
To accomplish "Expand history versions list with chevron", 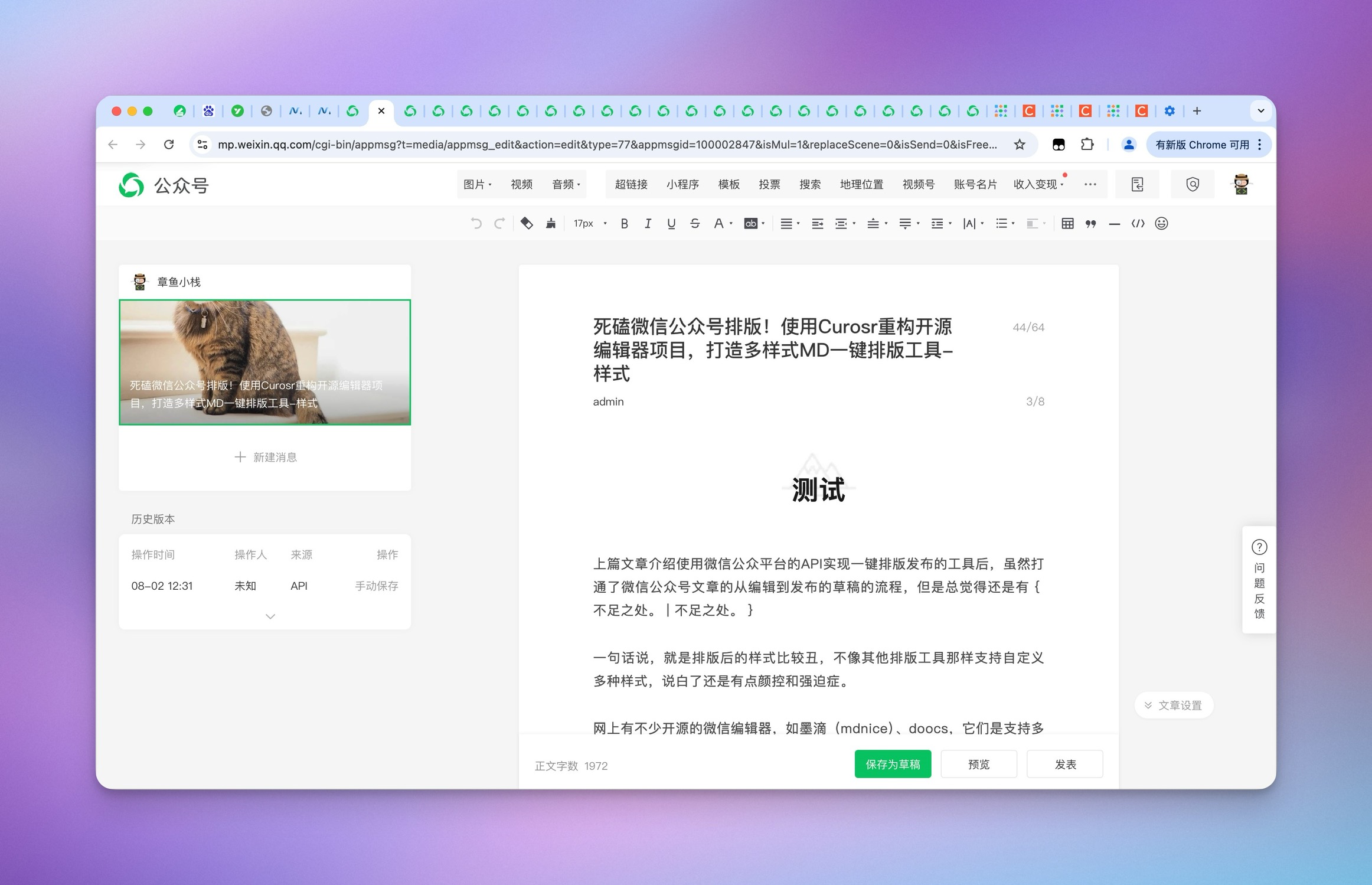I will pyautogui.click(x=270, y=616).
